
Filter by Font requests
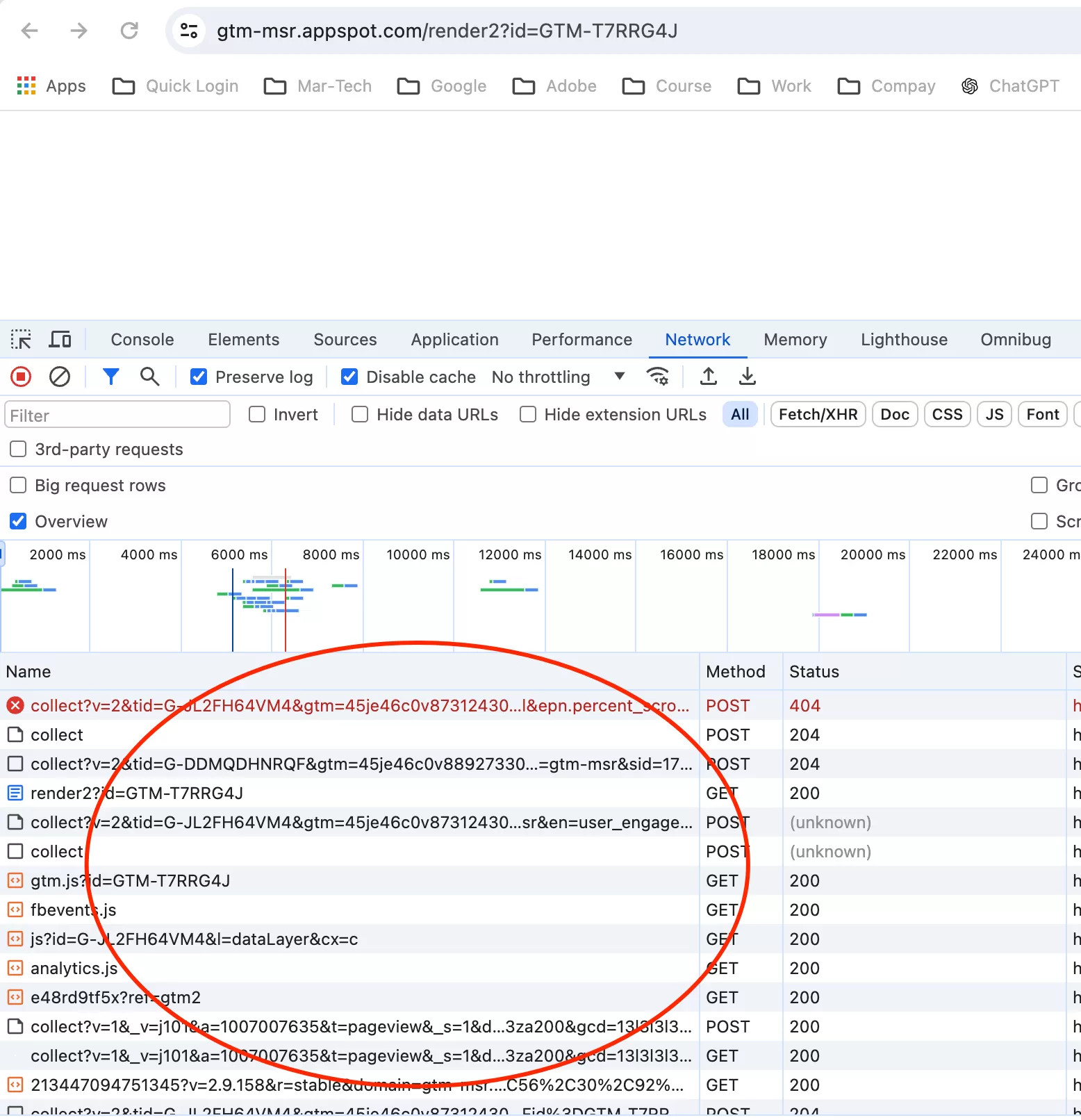(x=1043, y=415)
